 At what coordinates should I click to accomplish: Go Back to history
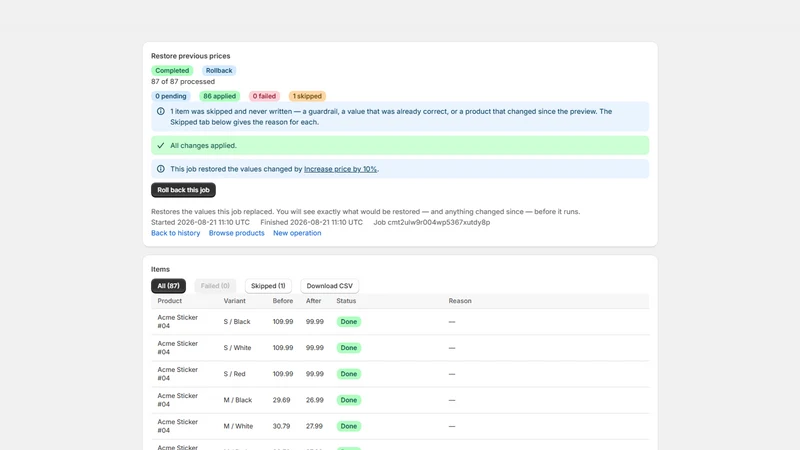(x=176, y=233)
